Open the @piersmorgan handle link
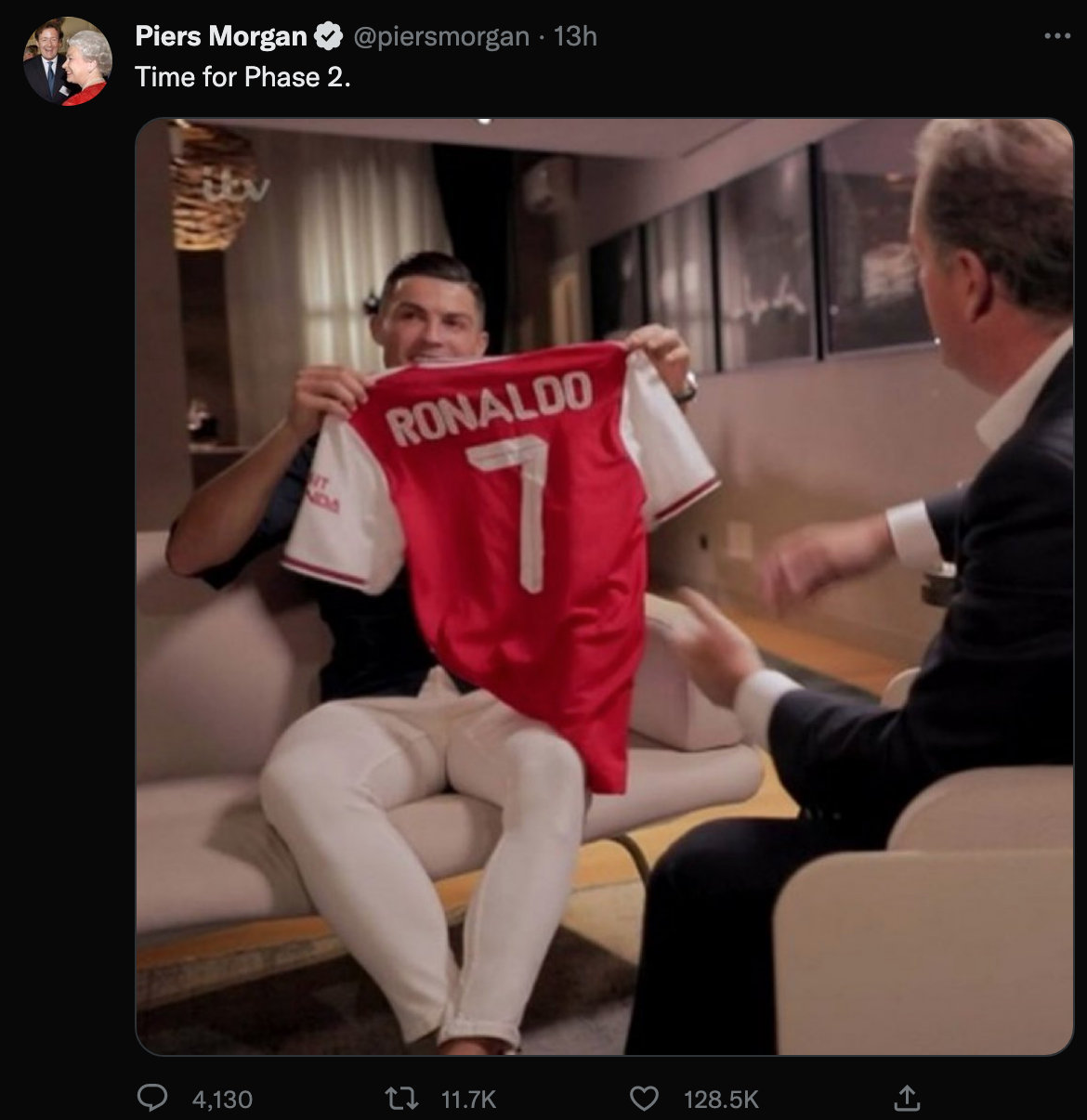Image resolution: width=1087 pixels, height=1120 pixels. [x=440, y=36]
